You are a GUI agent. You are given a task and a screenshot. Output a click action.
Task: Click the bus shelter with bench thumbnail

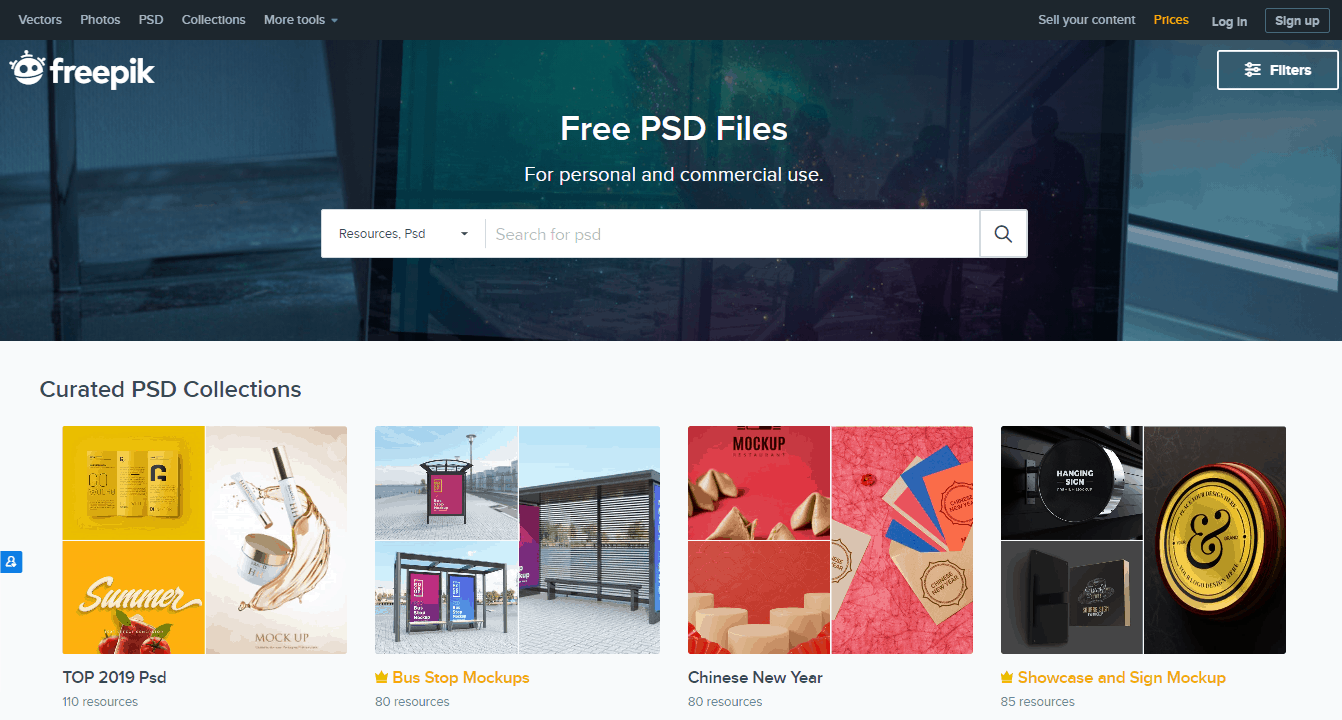(x=590, y=540)
